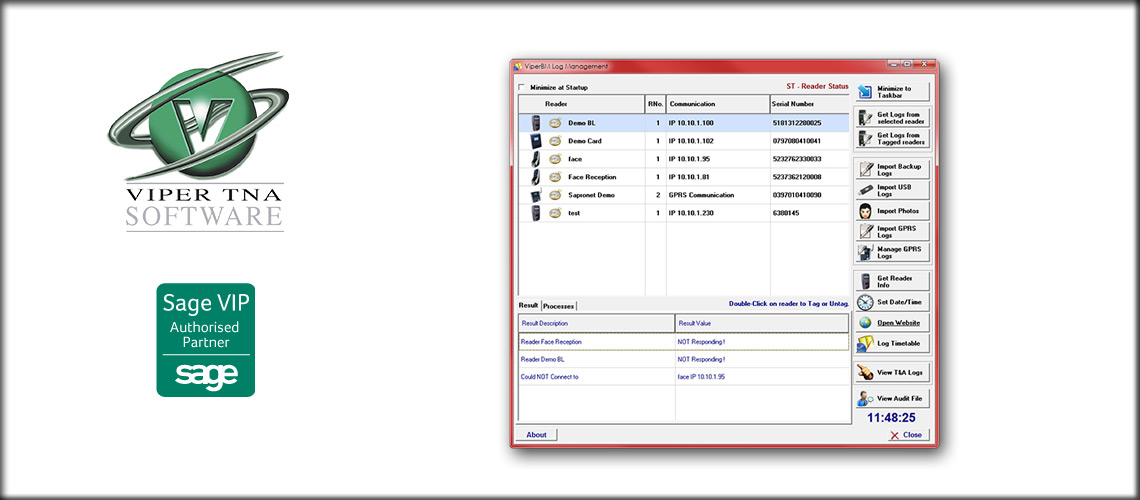Click the woman's face icon on Import Photos
The width and height of the screenshot is (1140, 500).
865,211
